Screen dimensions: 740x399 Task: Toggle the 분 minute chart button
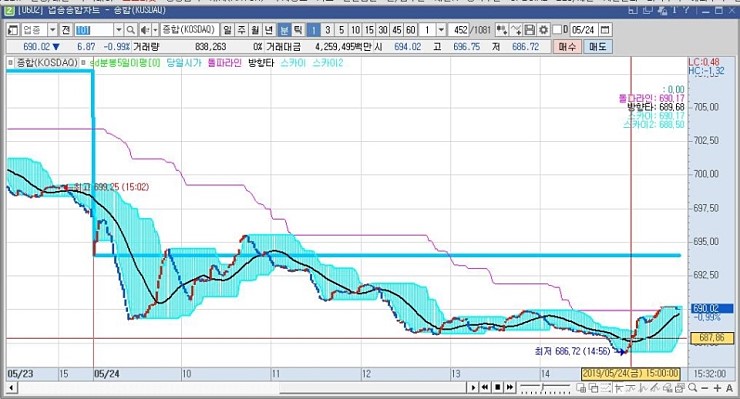coord(285,30)
